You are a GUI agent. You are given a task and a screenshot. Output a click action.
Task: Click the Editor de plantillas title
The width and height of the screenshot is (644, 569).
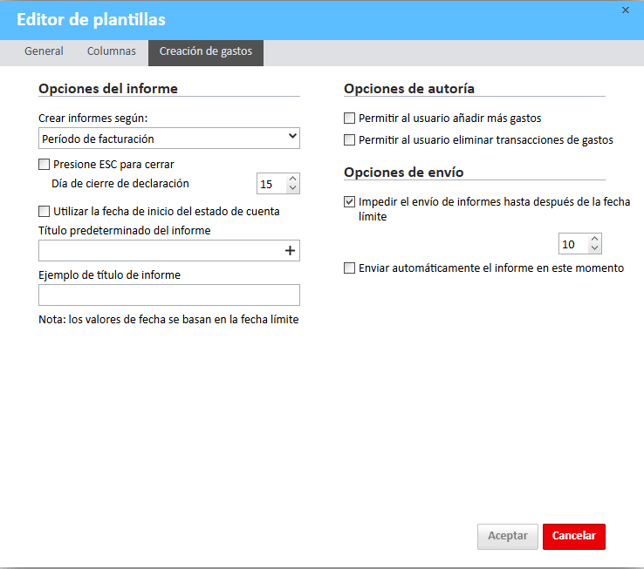[x=91, y=20]
